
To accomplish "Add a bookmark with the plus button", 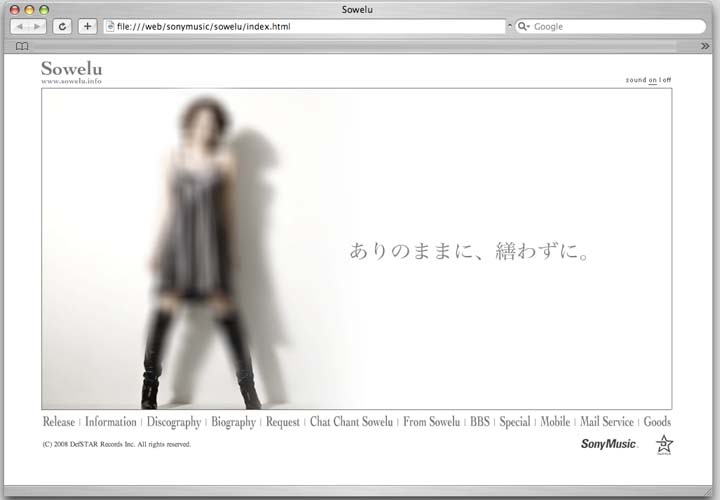I will pos(88,26).
